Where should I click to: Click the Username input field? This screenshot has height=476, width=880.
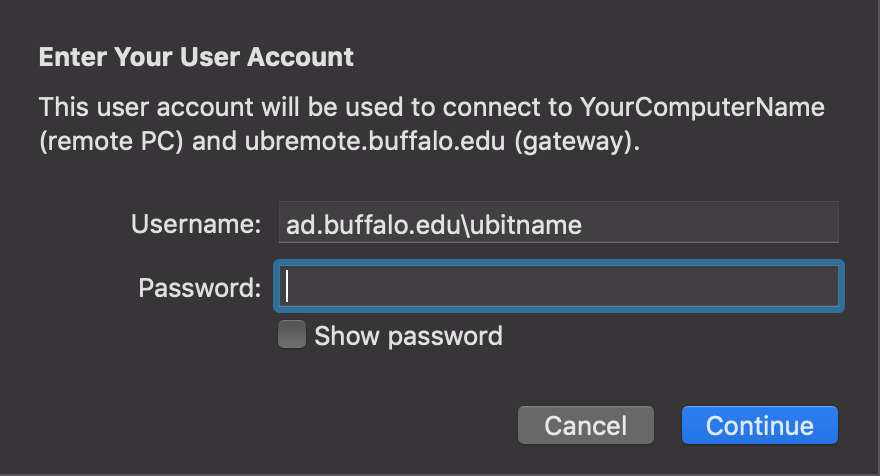pyautogui.click(x=558, y=224)
